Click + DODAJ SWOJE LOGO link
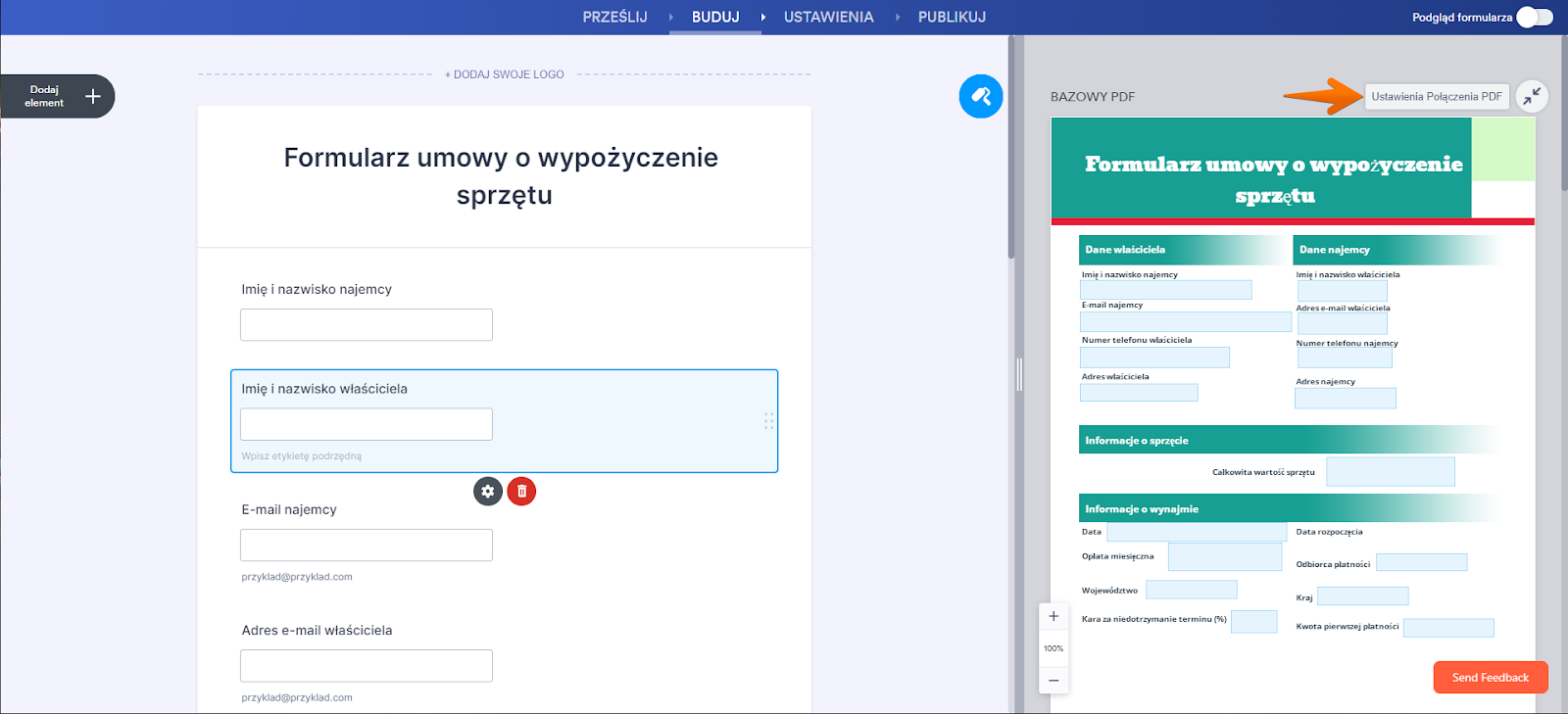Image resolution: width=1568 pixels, height=714 pixels. tap(505, 74)
